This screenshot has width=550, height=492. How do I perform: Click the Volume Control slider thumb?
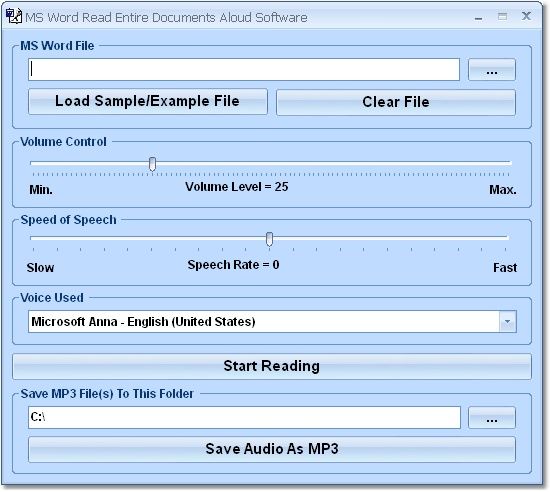152,164
